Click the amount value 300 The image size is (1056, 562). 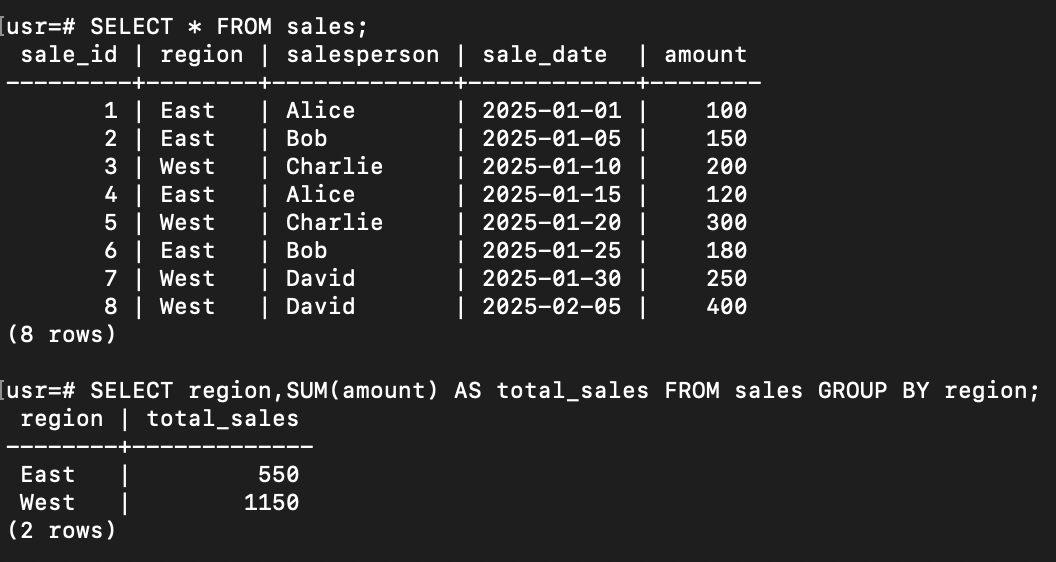click(x=726, y=223)
